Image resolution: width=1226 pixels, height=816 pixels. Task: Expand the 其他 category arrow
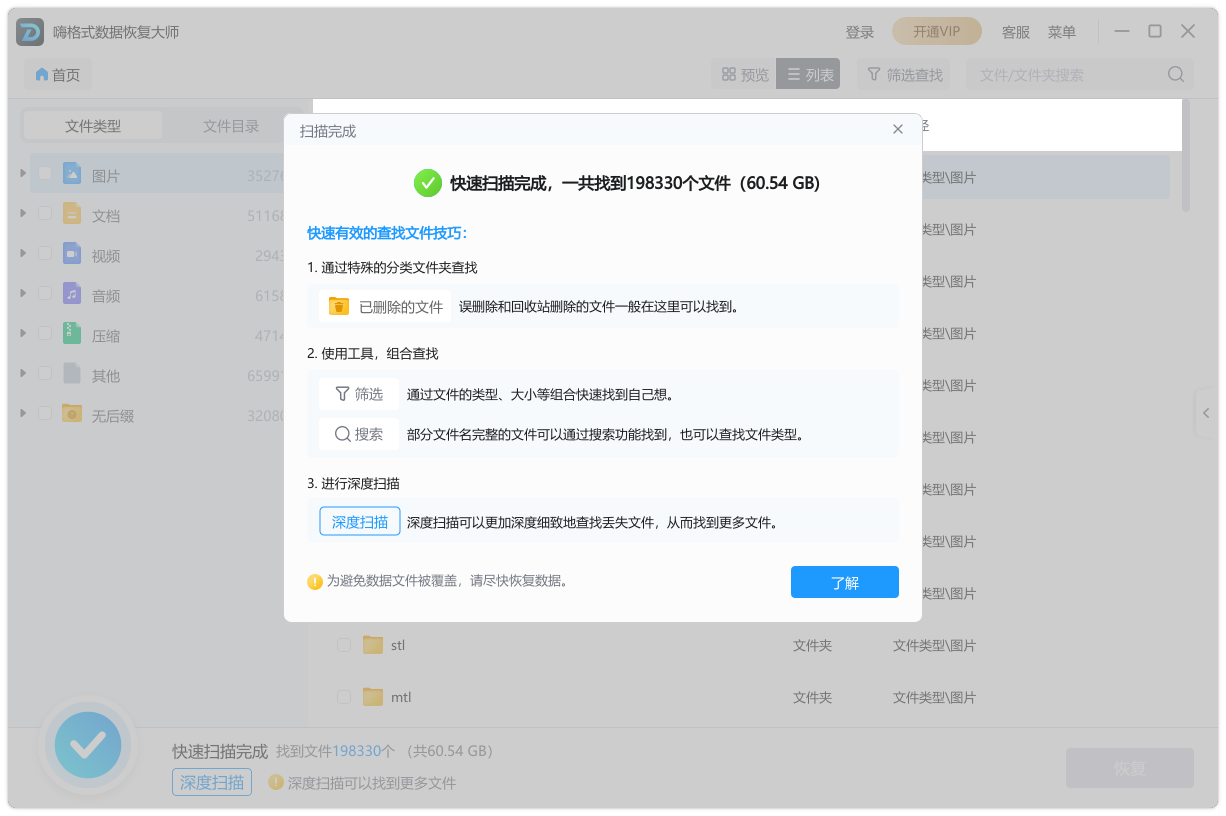coord(23,374)
